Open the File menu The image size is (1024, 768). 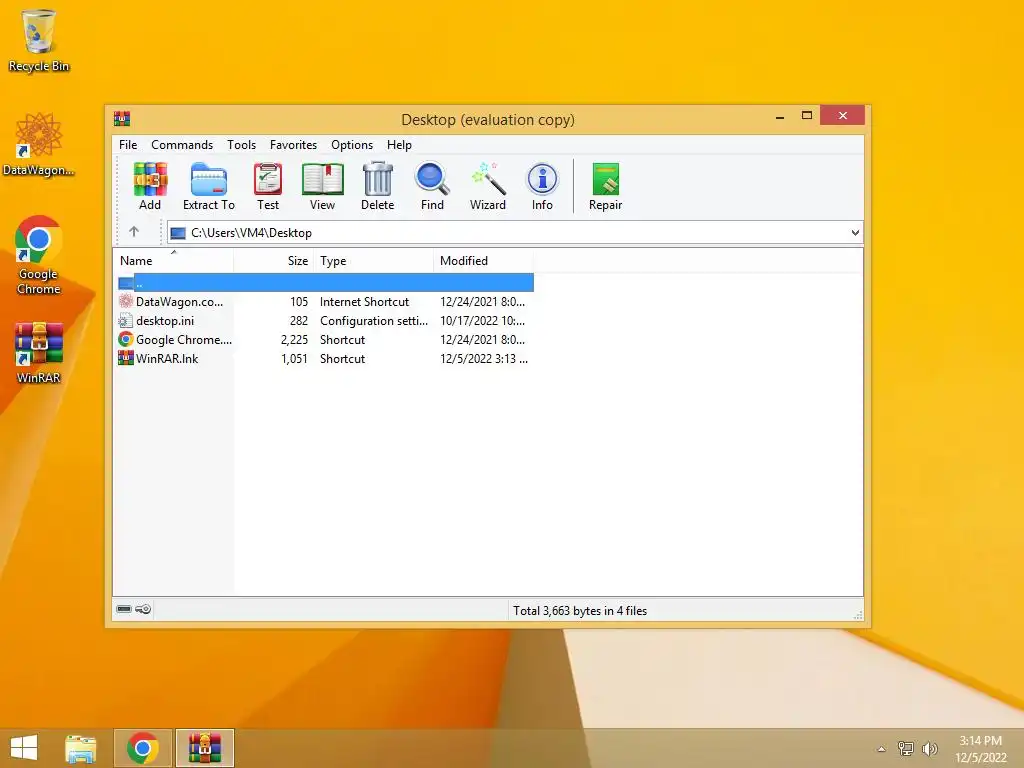tap(128, 145)
